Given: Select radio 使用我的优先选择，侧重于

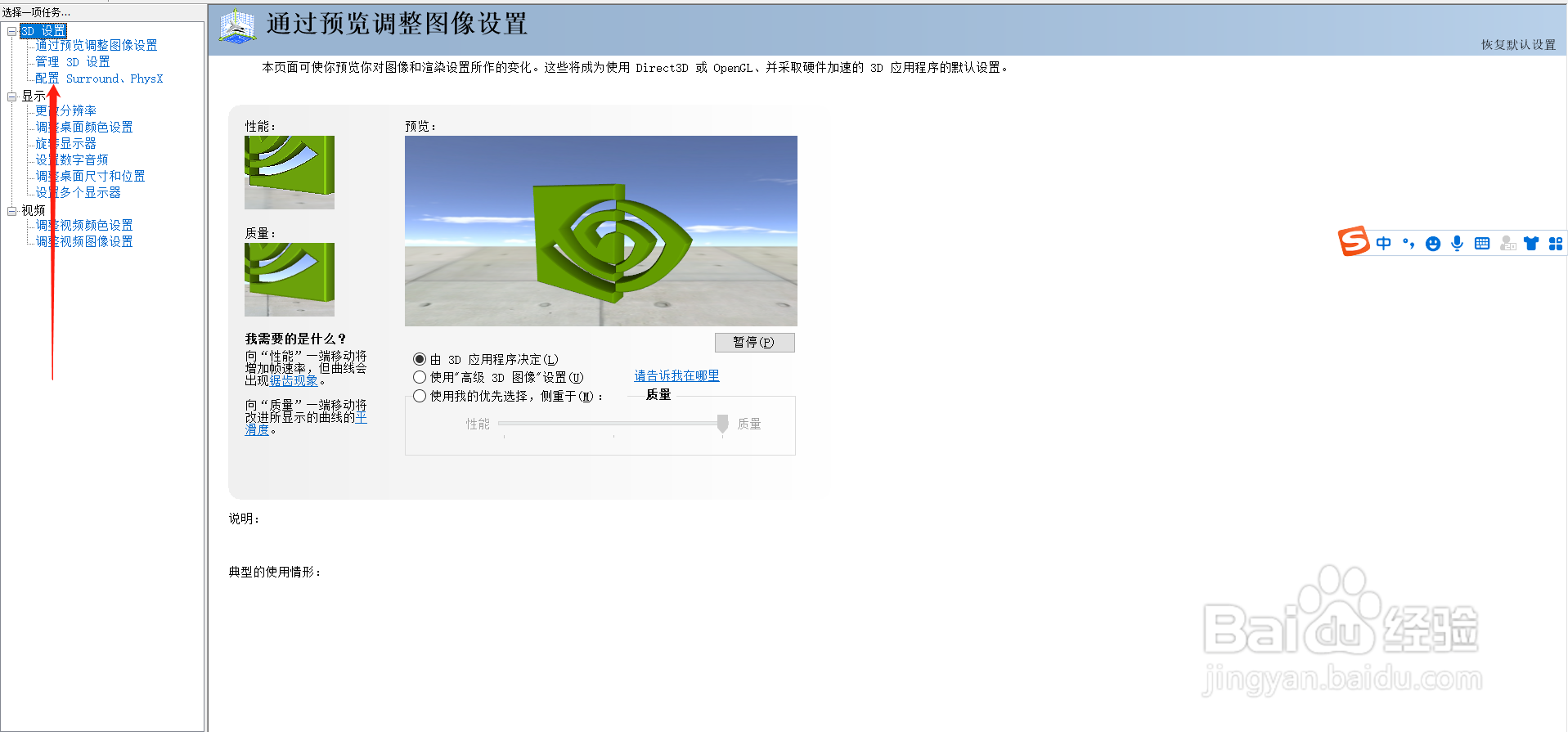Looking at the screenshot, I should 420,396.
